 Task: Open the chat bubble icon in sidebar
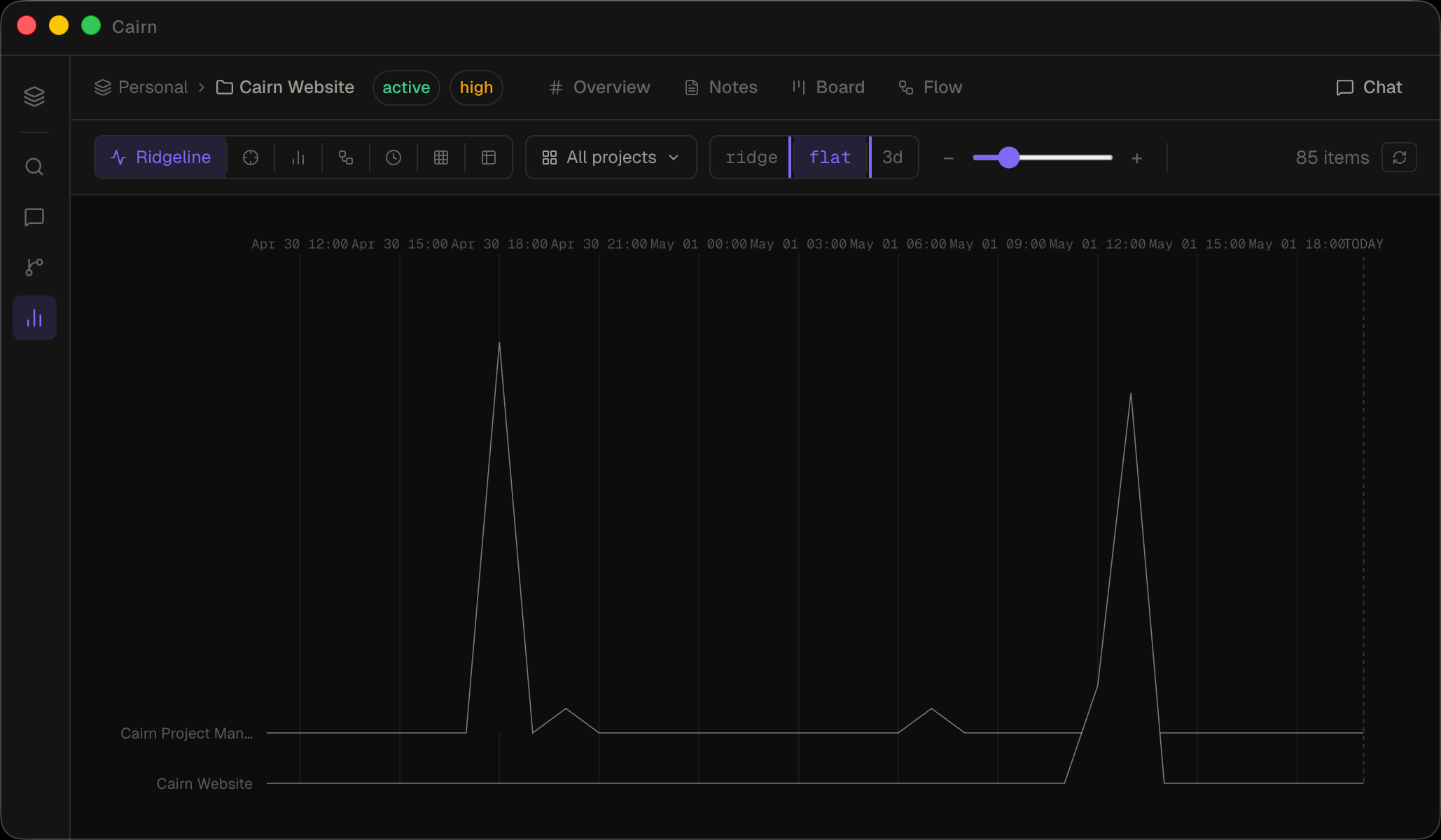34,217
